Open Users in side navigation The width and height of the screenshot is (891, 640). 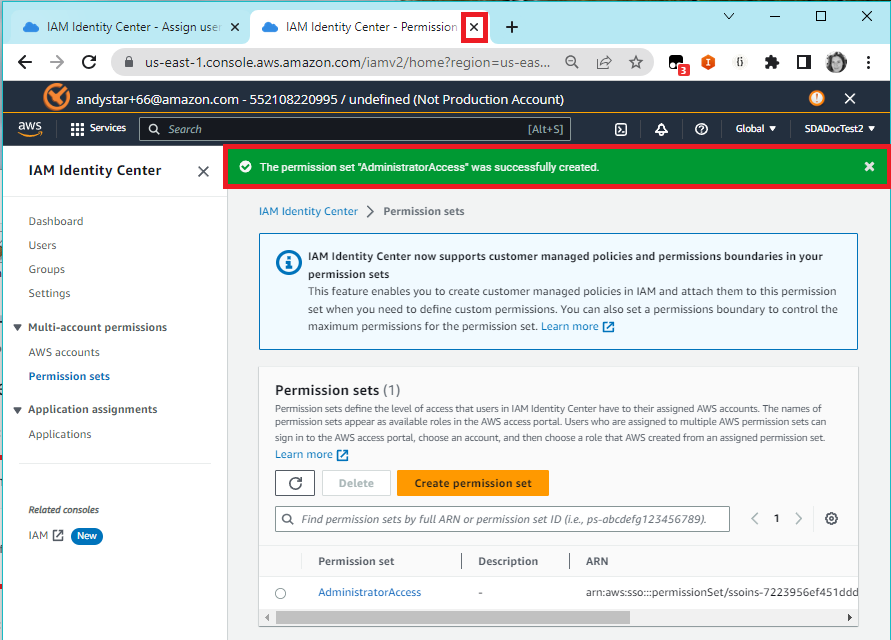[43, 245]
